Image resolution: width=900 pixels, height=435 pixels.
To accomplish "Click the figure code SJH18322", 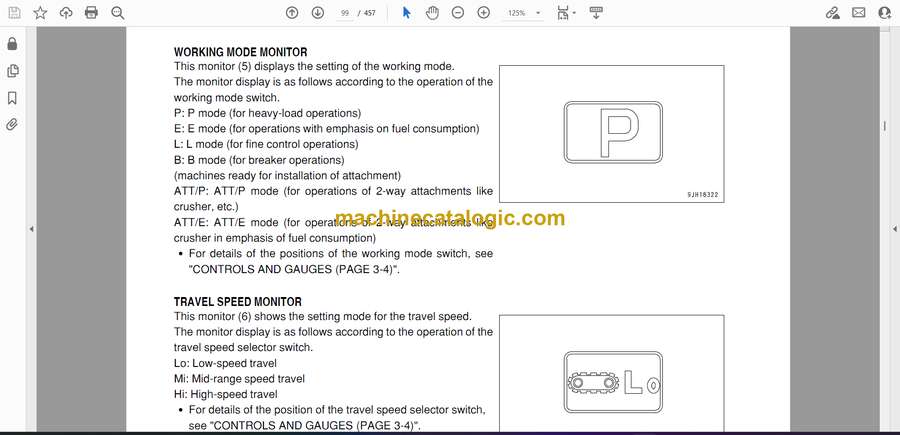I will 703,195.
